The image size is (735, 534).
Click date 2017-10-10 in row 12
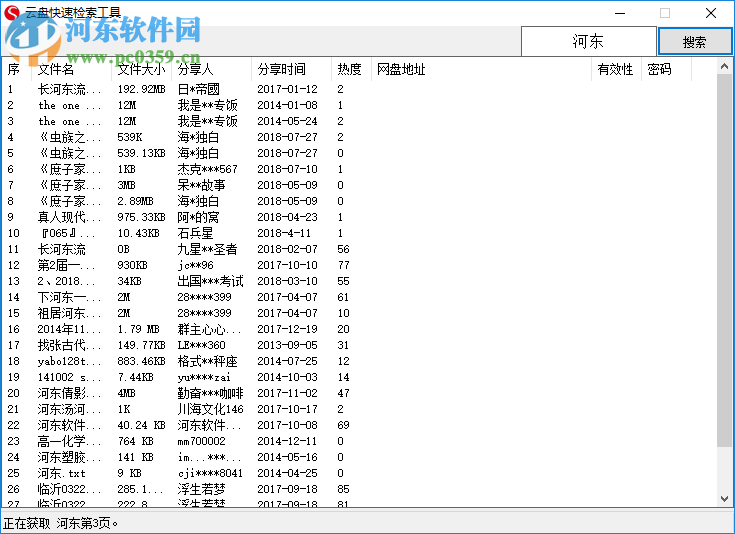(x=287, y=265)
